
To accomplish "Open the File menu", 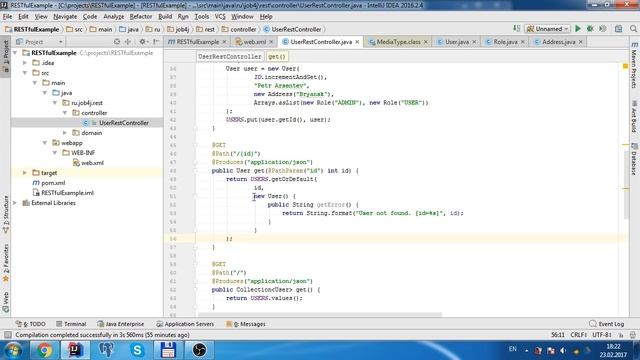I will click(x=7, y=17).
